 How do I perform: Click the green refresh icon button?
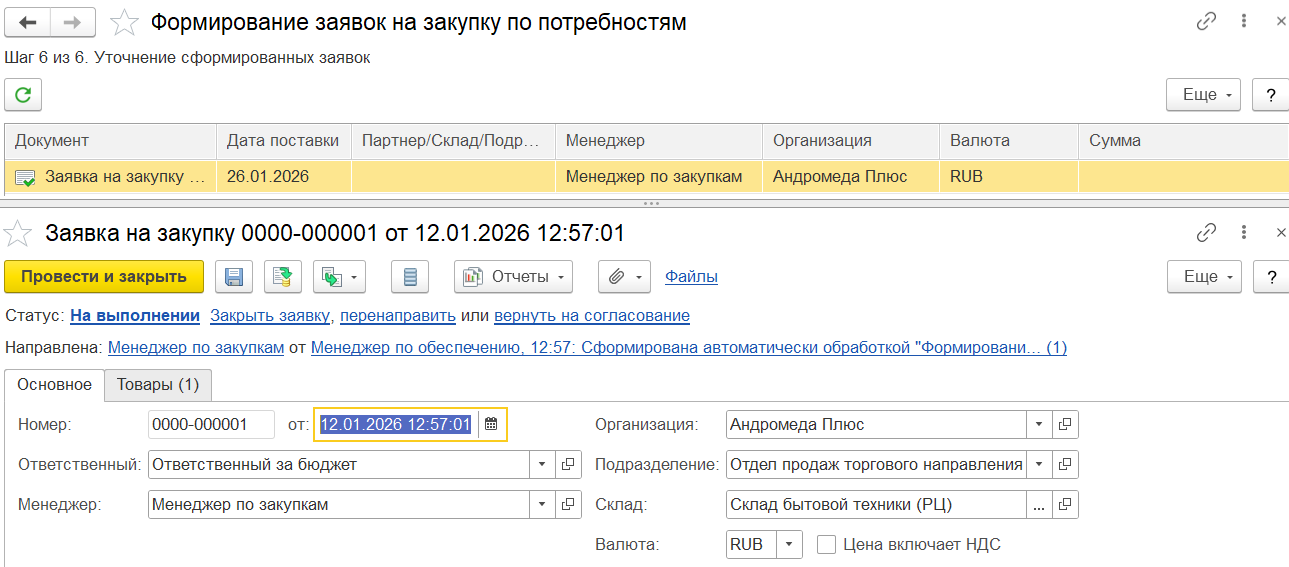23,95
